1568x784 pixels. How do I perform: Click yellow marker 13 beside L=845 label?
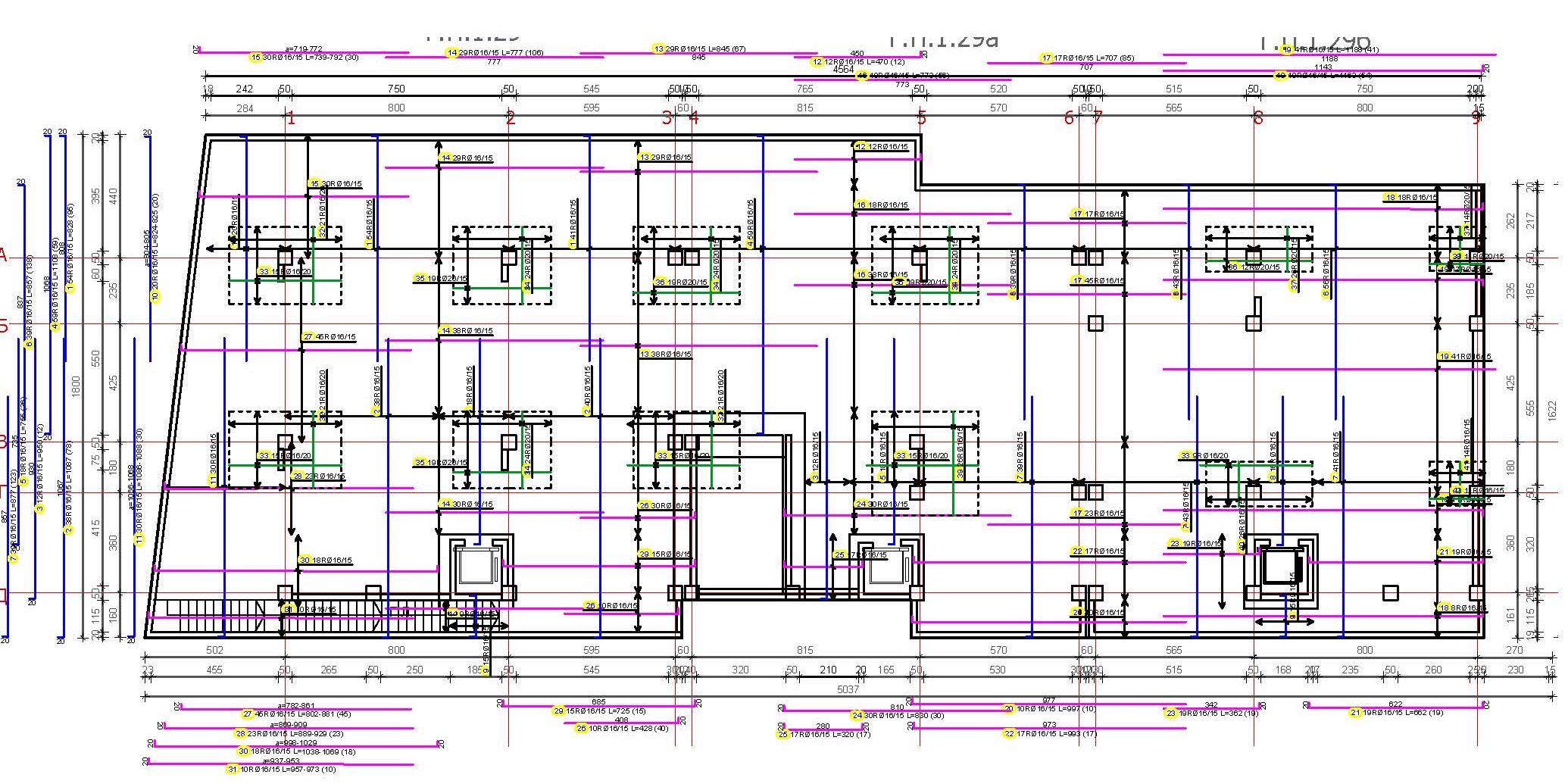pyautogui.click(x=658, y=49)
